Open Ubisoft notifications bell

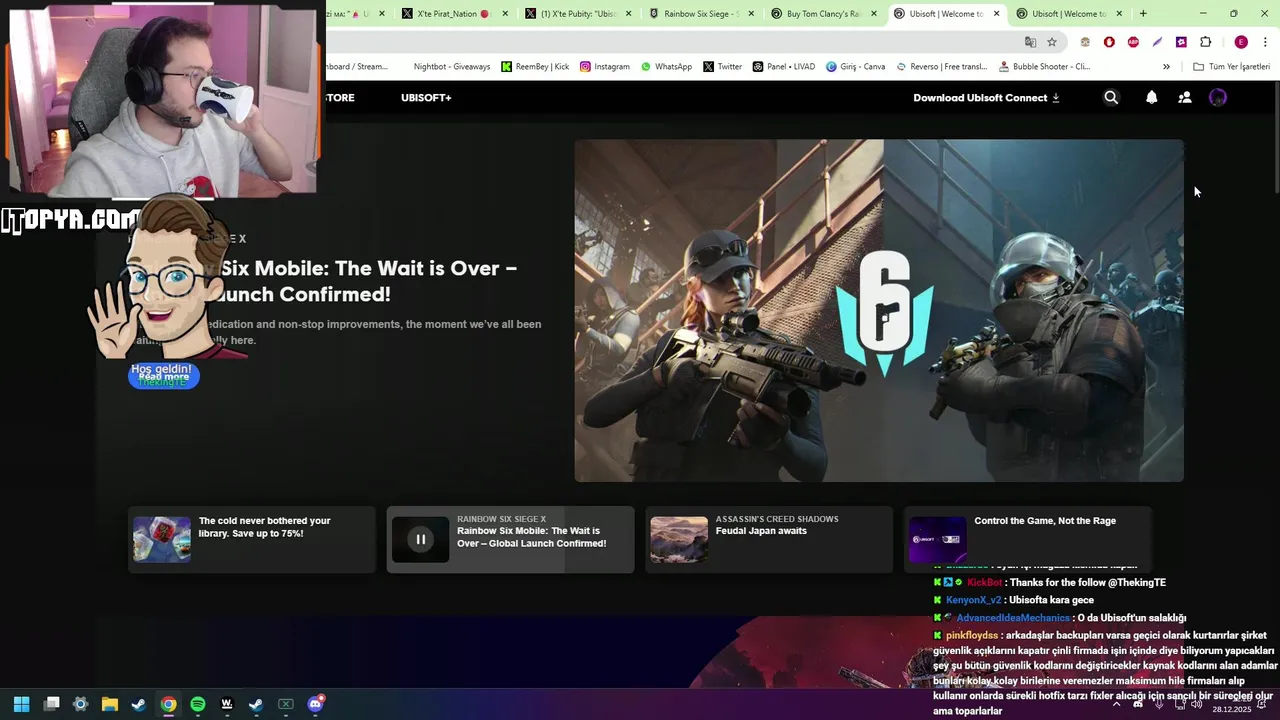(1152, 98)
